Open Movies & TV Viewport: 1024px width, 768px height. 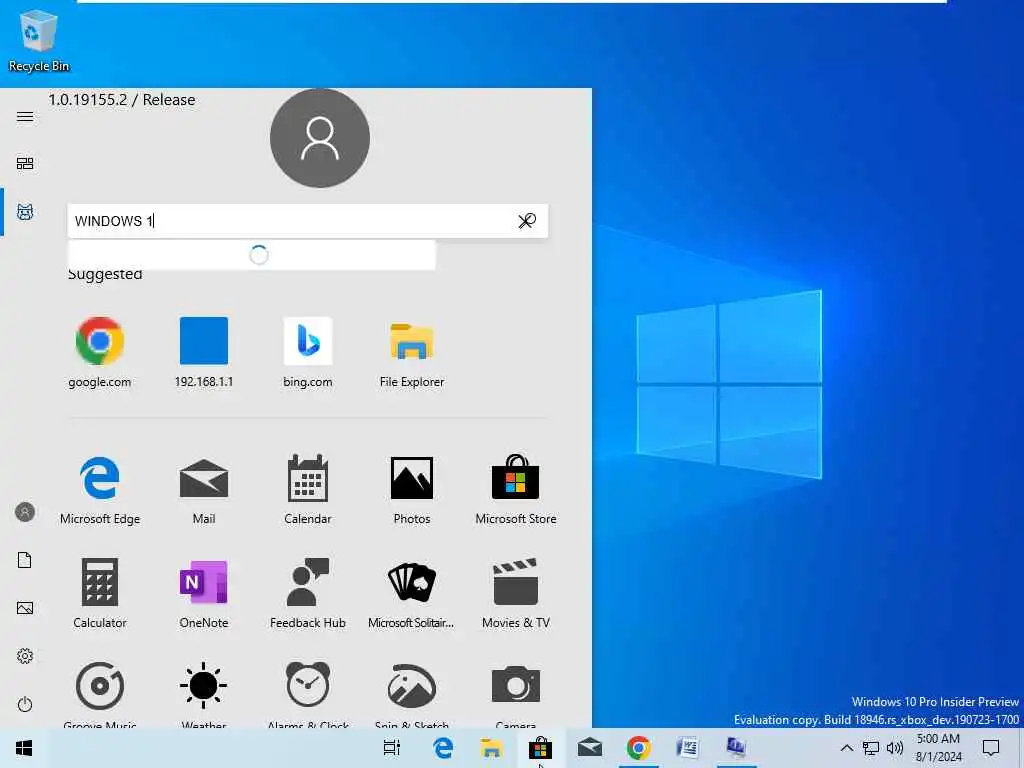pos(516,593)
